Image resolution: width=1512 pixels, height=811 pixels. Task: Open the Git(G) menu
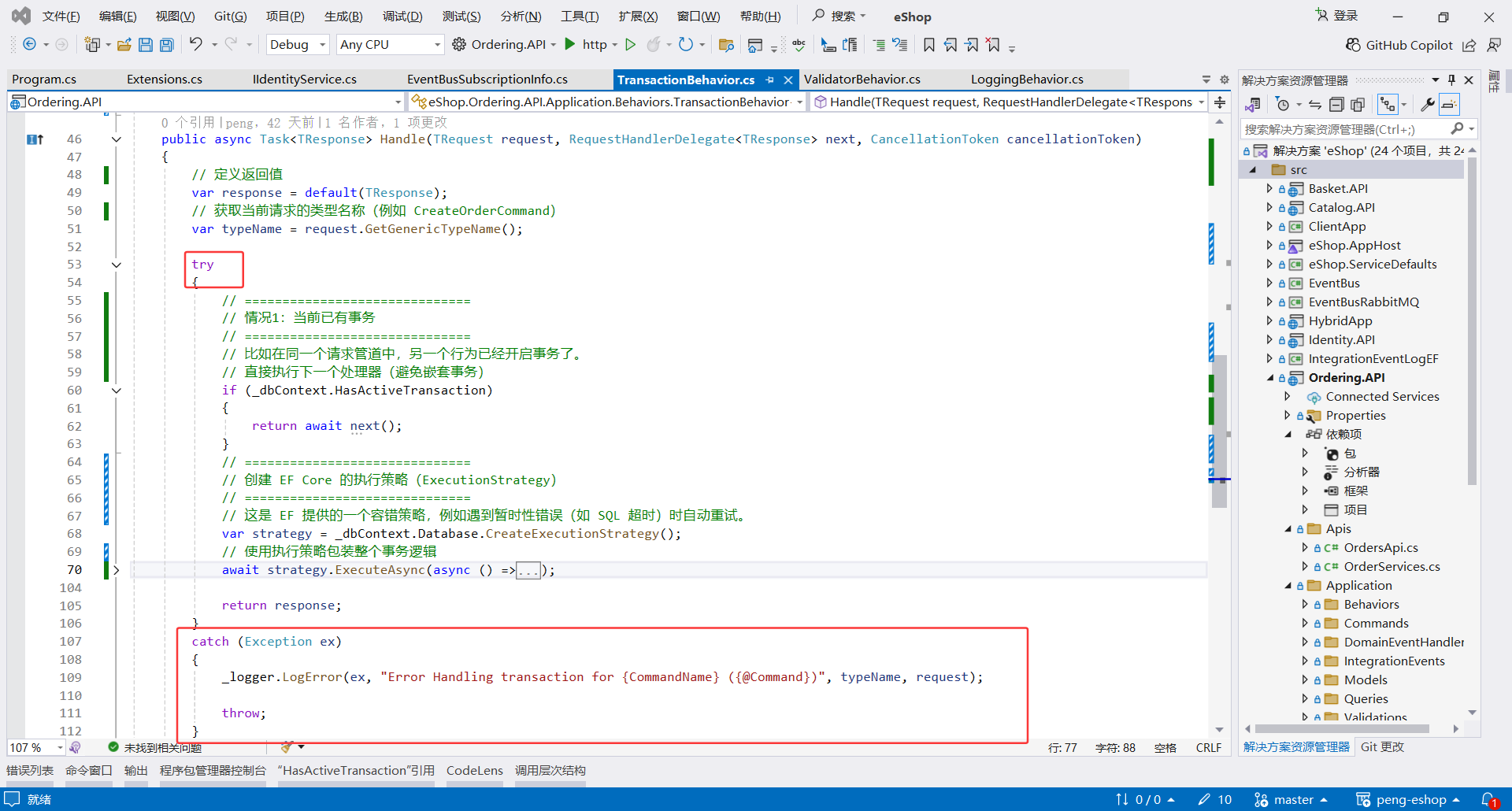(x=230, y=17)
